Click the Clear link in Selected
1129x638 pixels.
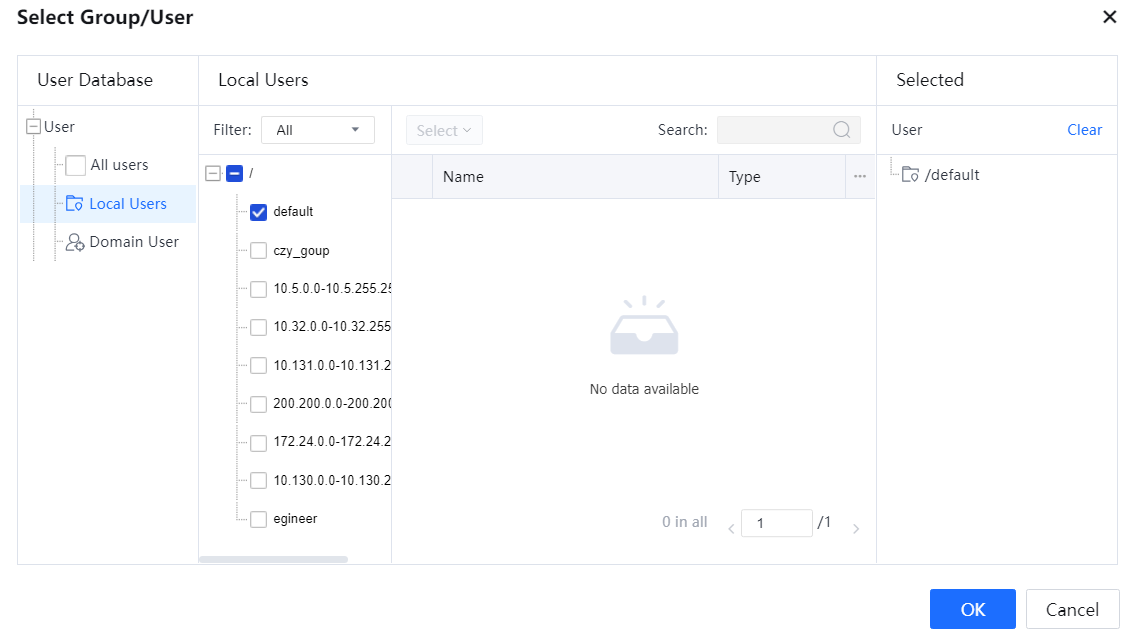1084,130
